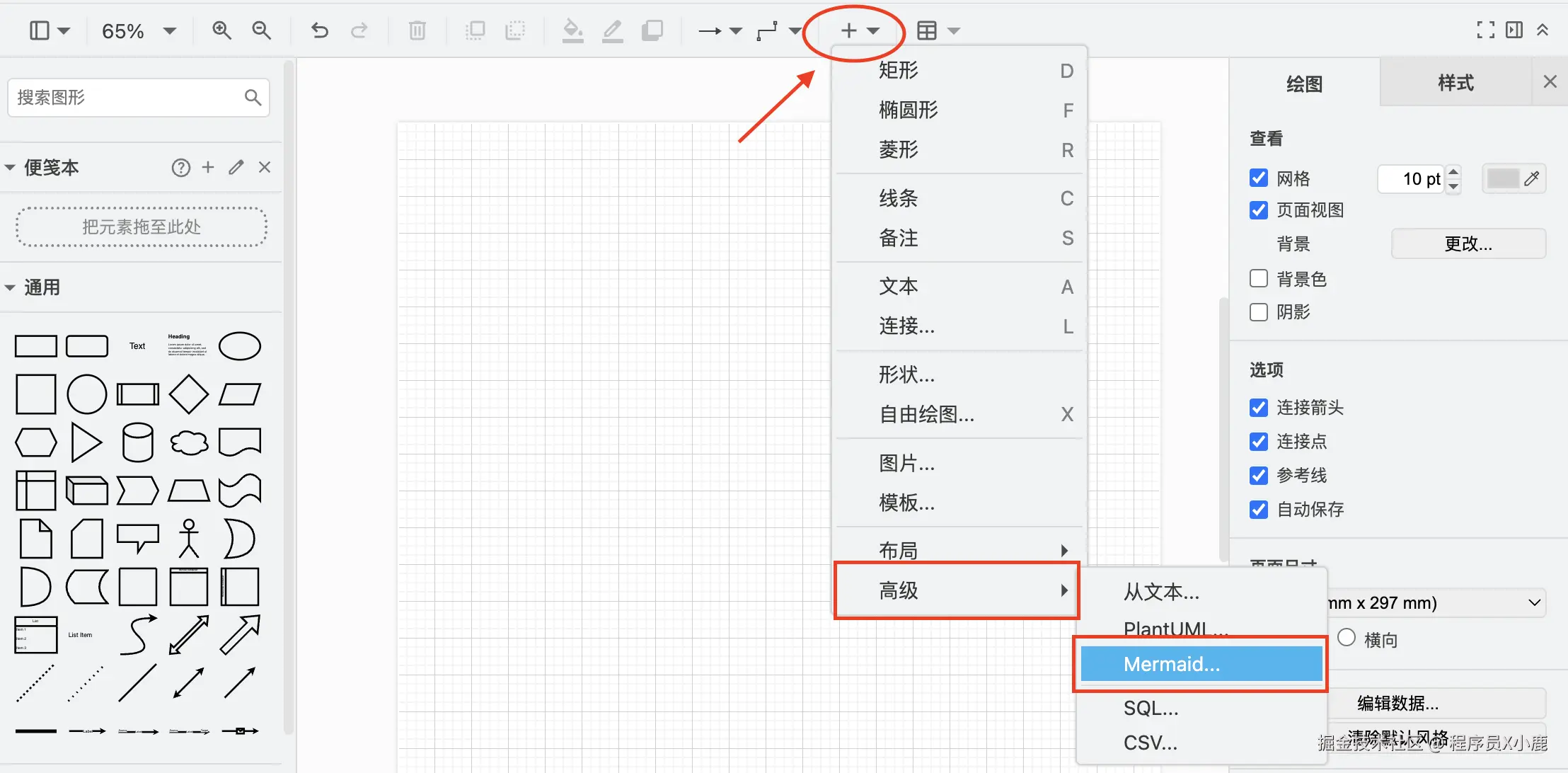Screen dimensions: 1568x773
Task: Click the grid color swatch
Action: (x=1503, y=178)
